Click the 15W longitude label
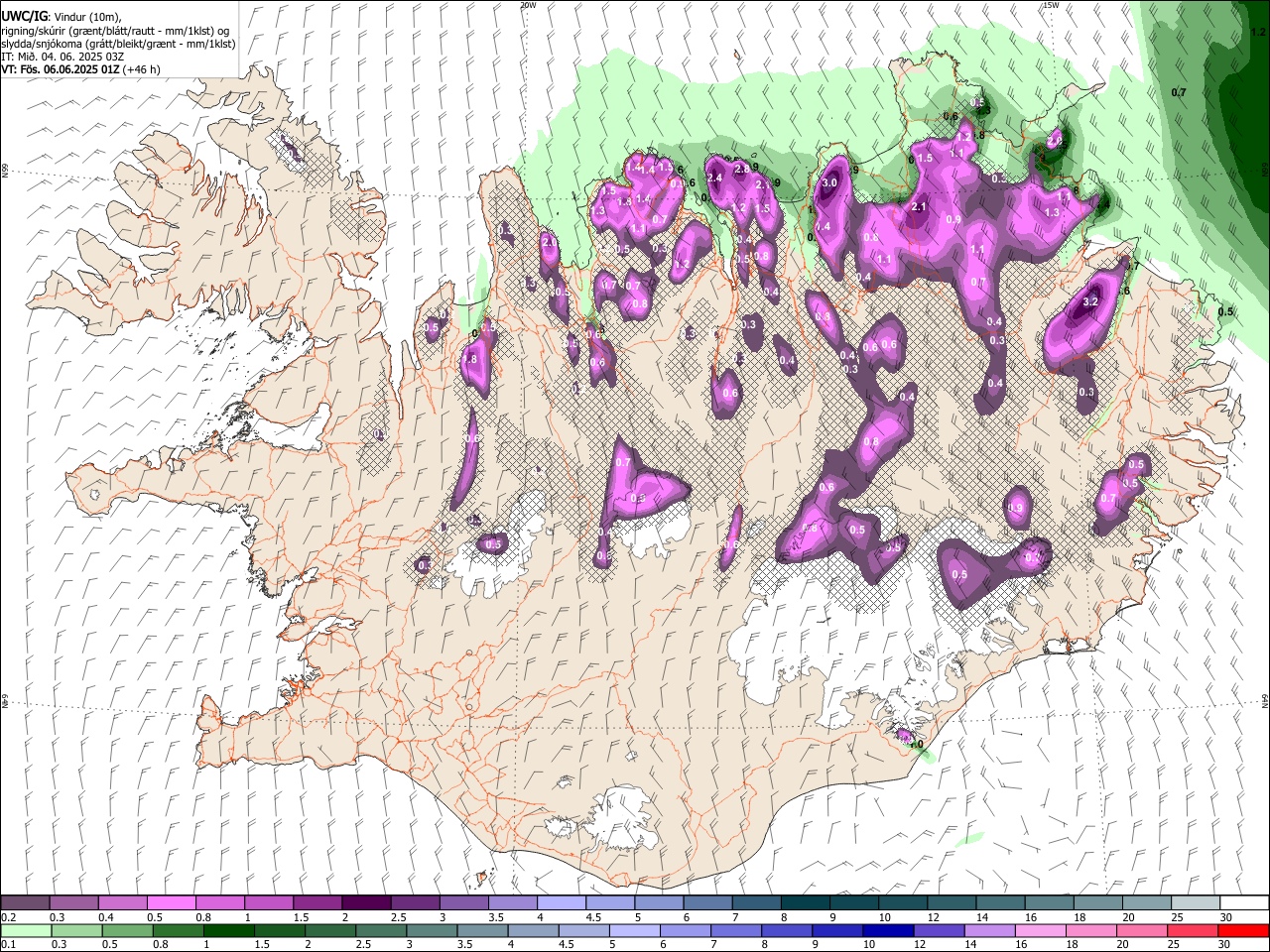 point(1052,5)
